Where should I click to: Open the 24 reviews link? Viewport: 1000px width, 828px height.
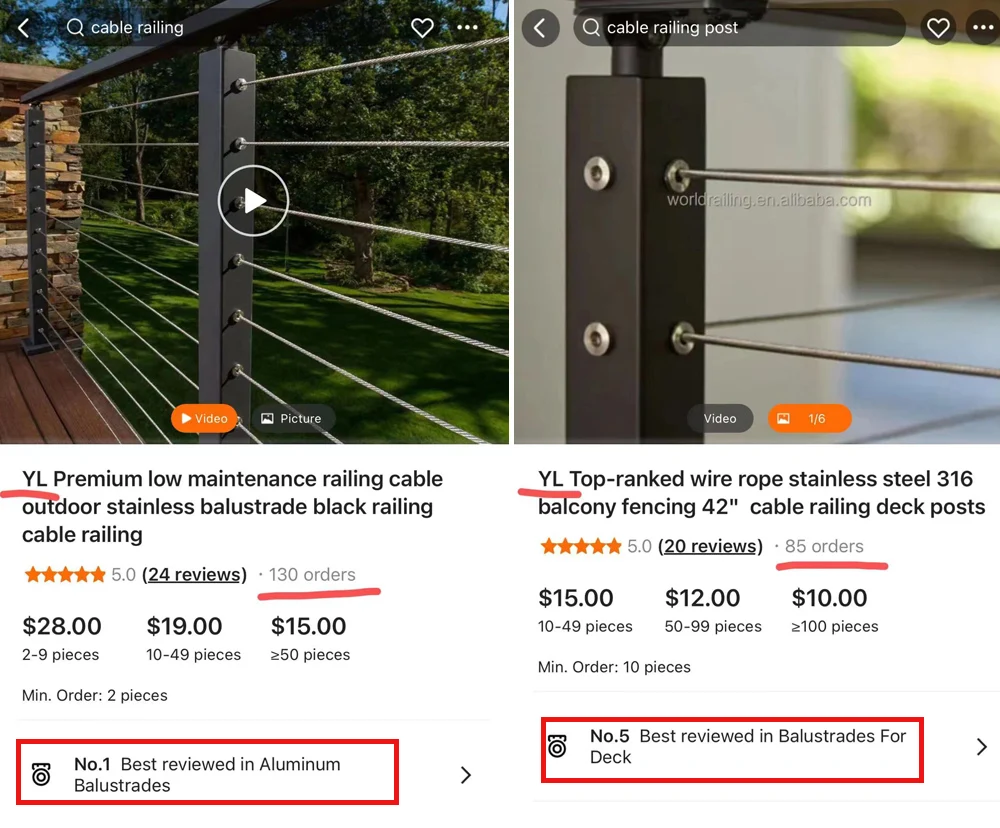point(195,574)
